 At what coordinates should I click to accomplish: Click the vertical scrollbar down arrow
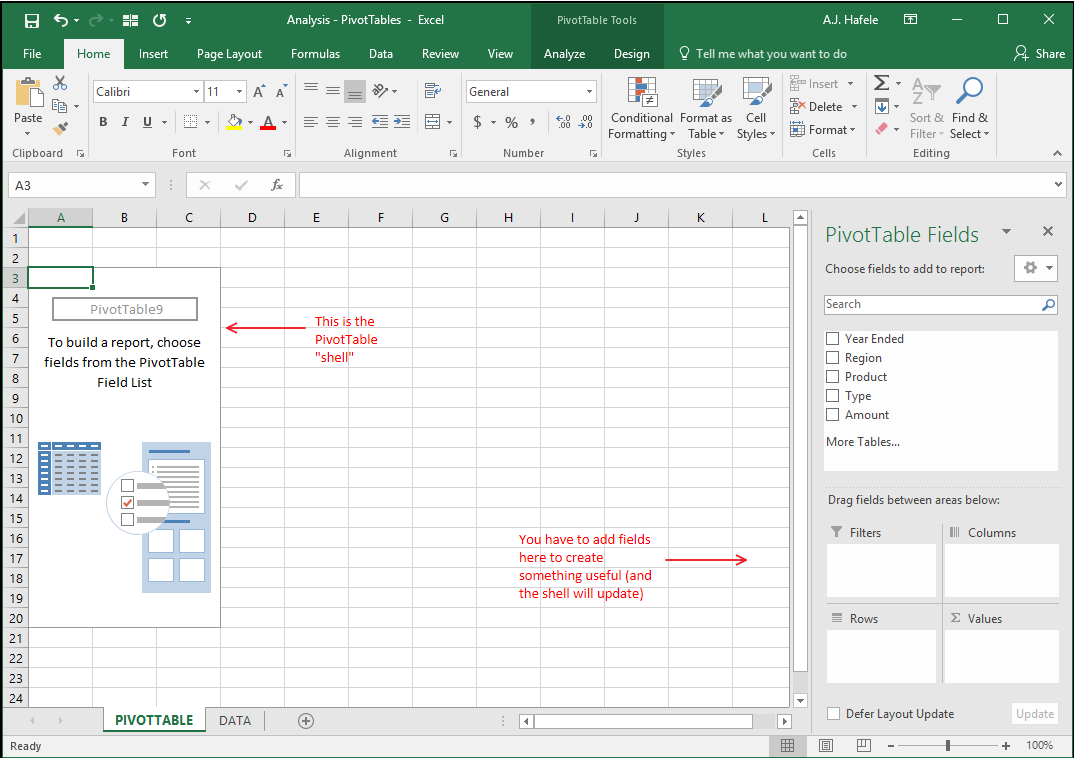coord(800,700)
